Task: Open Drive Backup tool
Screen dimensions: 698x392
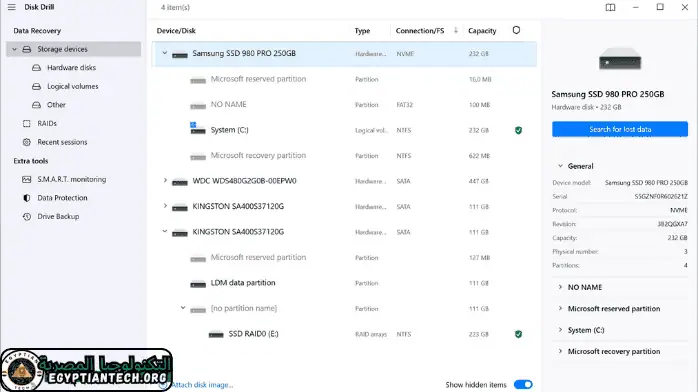Action: 58,217
